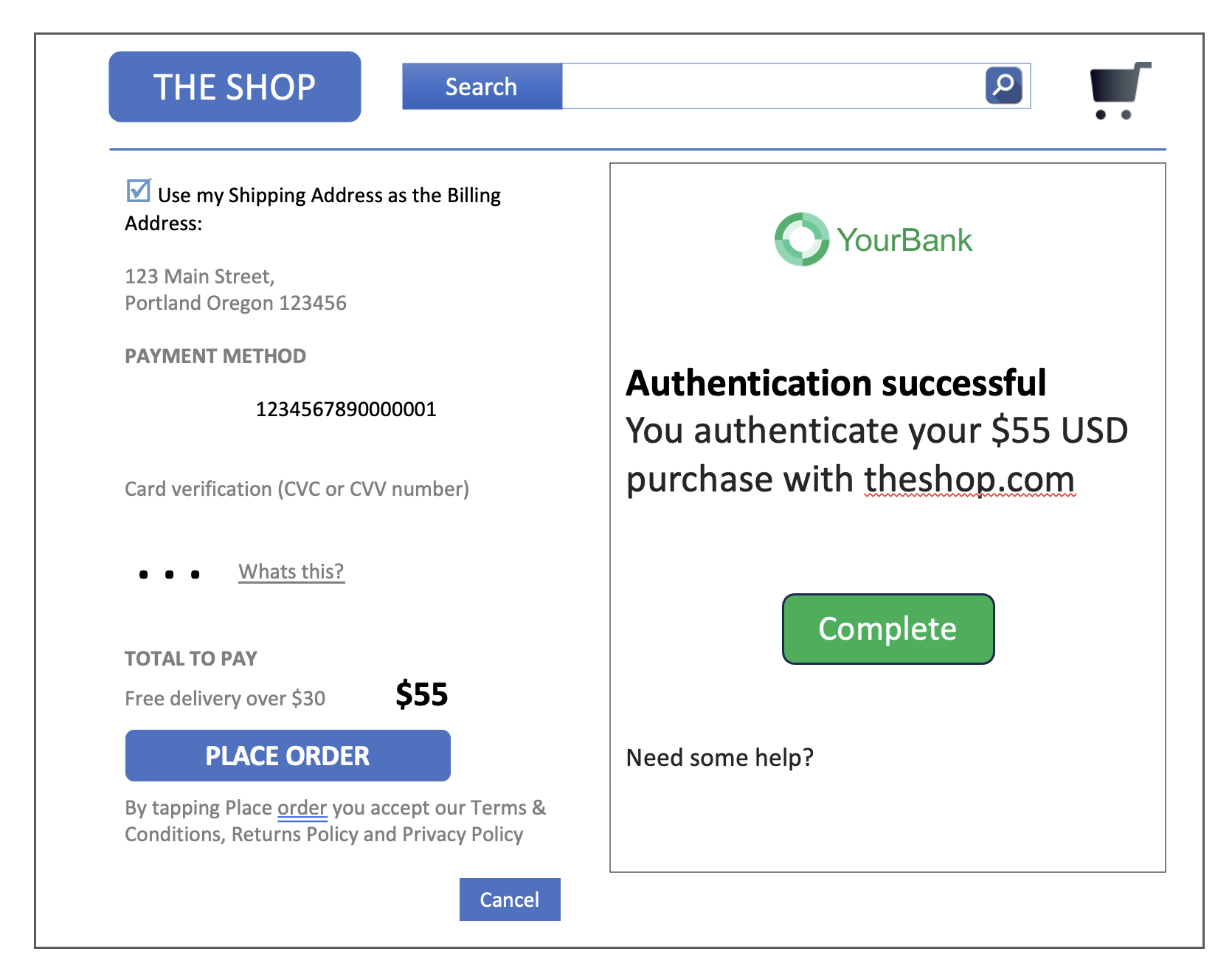This screenshot has width=1232, height=974.
Task: Click THE SHOP logo button
Action: point(235,86)
